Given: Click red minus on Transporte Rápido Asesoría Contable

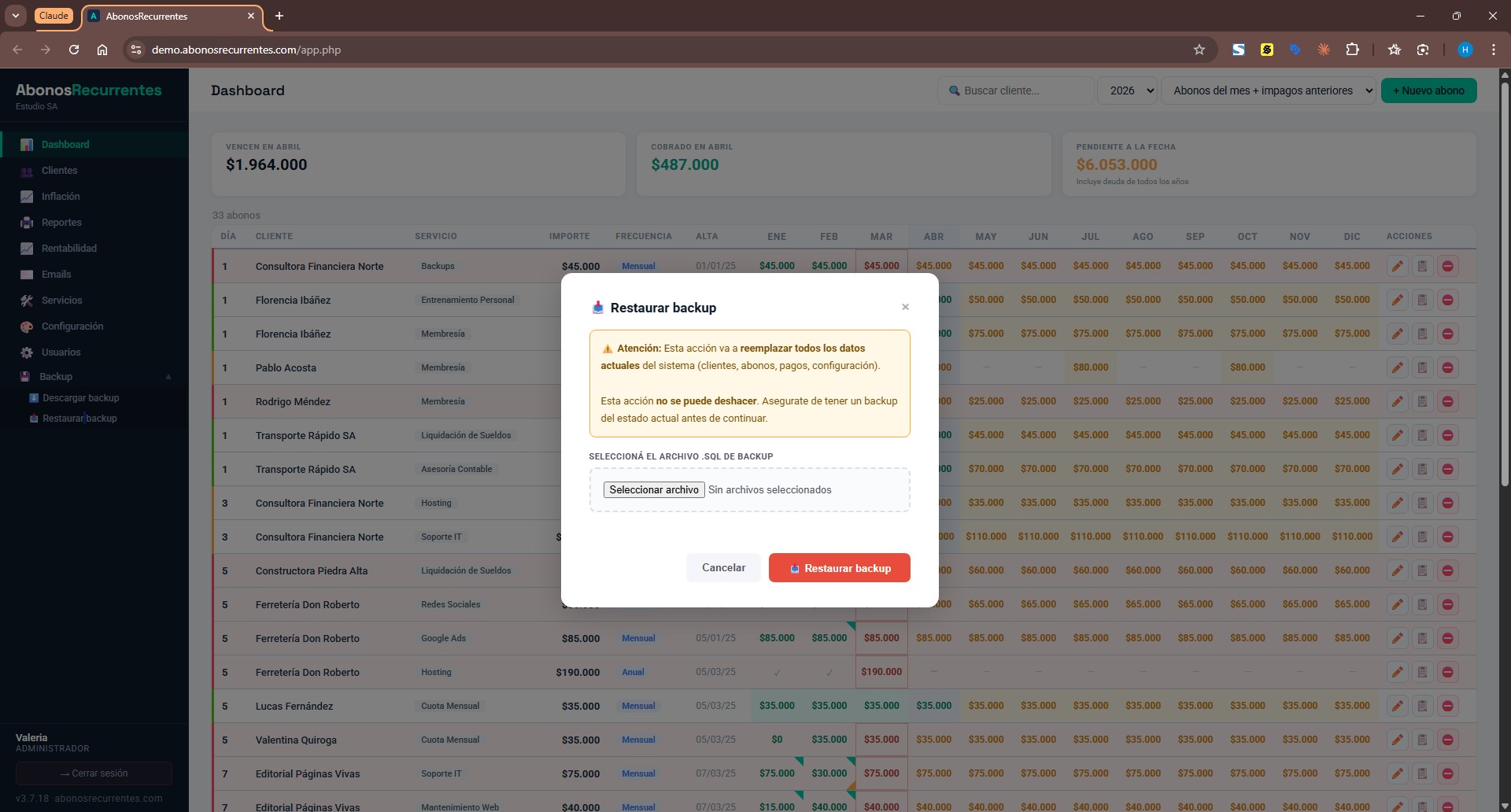Looking at the screenshot, I should click(x=1447, y=470).
